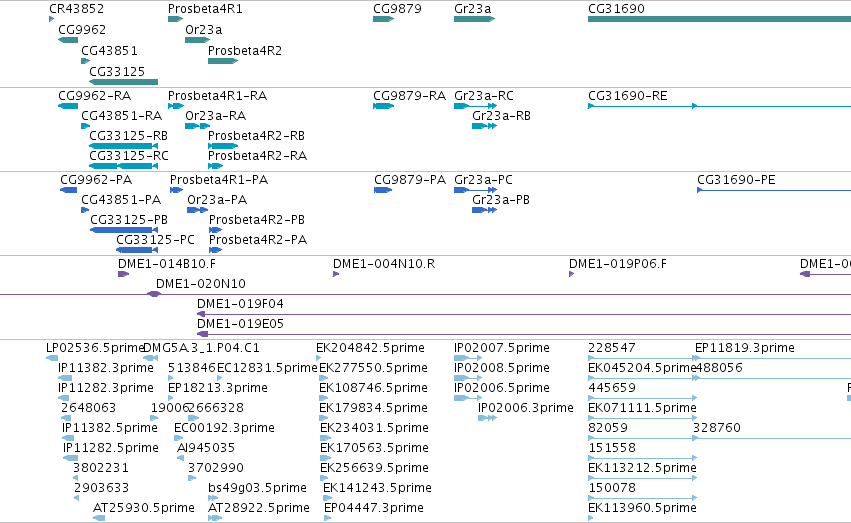The width and height of the screenshot is (851, 523).
Task: Click protein CG31690-PE label
Action: [736, 180]
